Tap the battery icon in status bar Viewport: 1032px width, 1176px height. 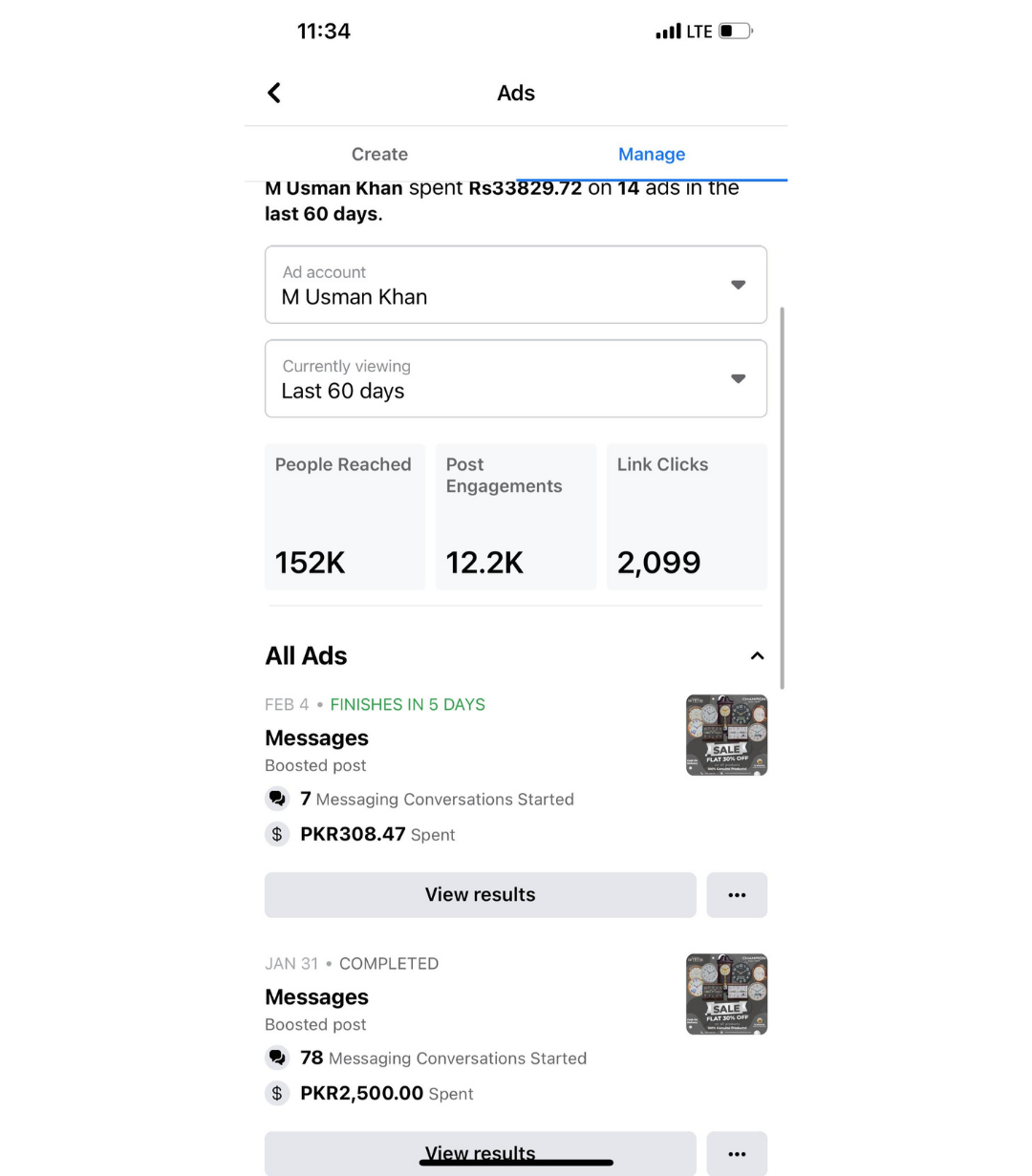click(x=736, y=32)
